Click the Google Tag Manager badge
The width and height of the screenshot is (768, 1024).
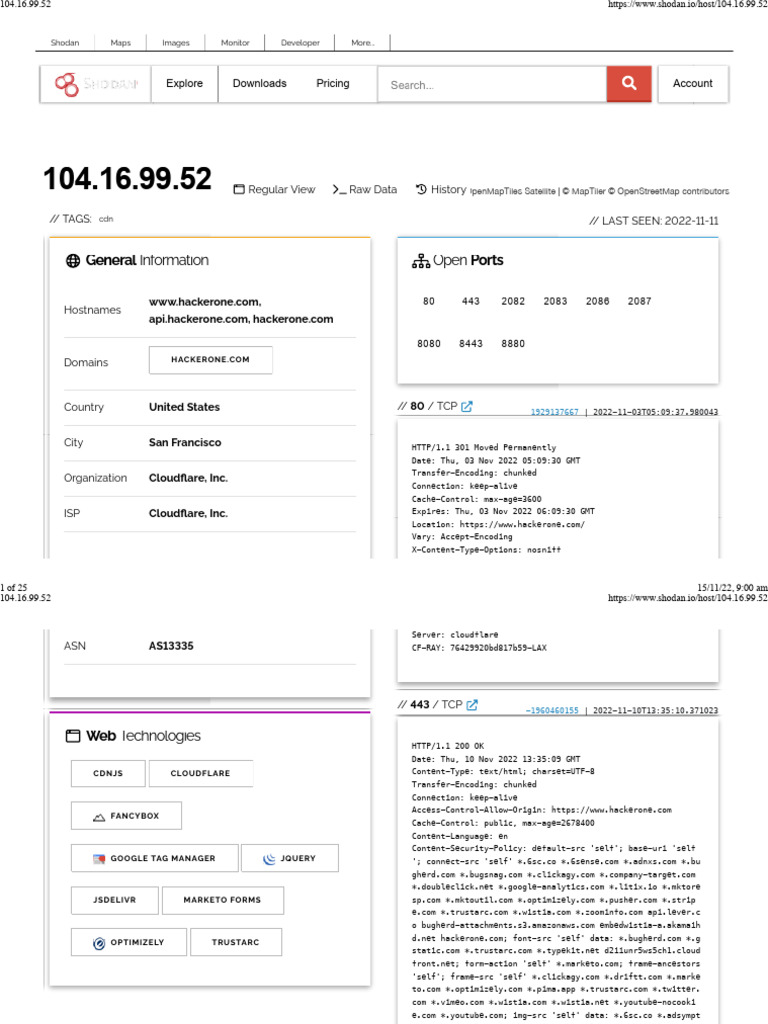point(154,858)
